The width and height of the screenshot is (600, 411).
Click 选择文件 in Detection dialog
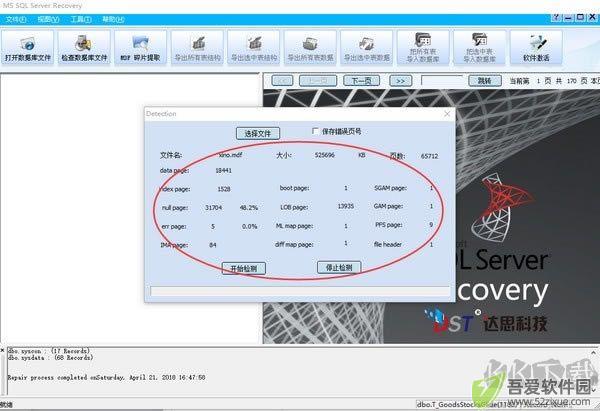point(258,134)
